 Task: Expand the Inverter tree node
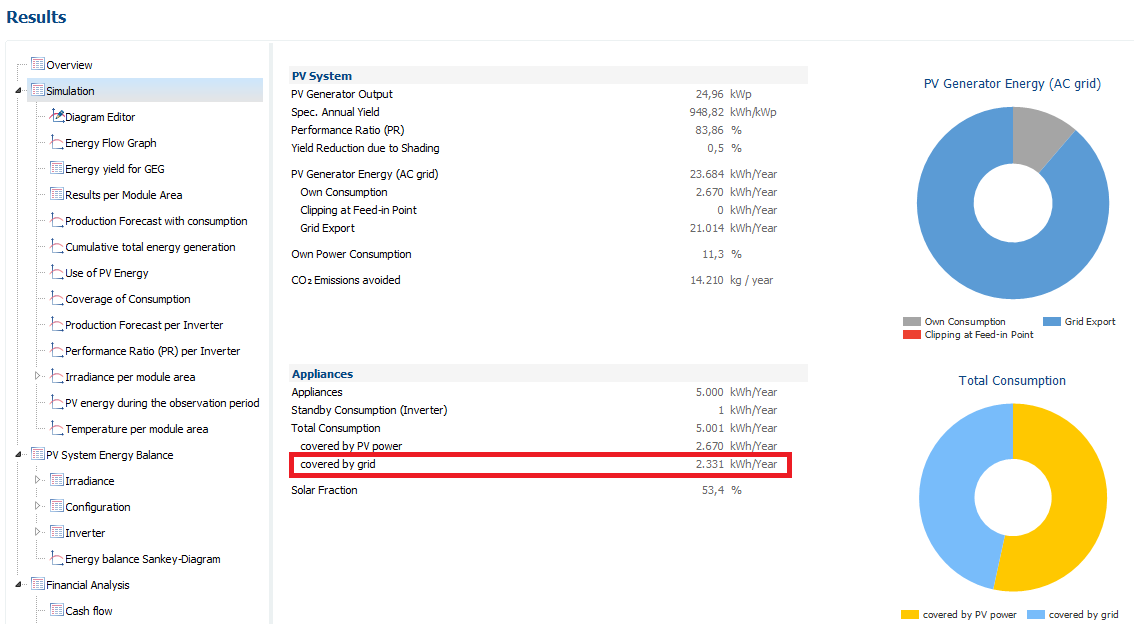[38, 533]
